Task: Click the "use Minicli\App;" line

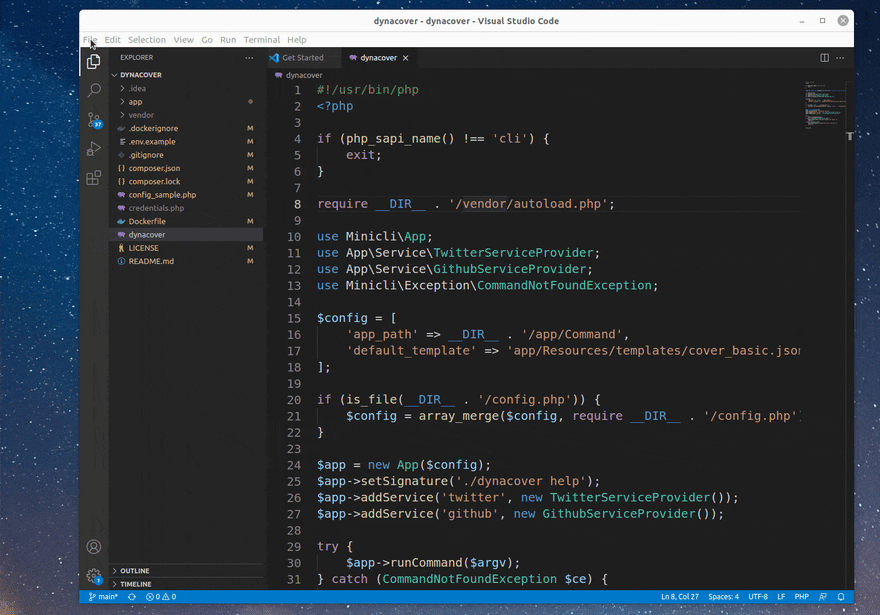Action: click(374, 237)
